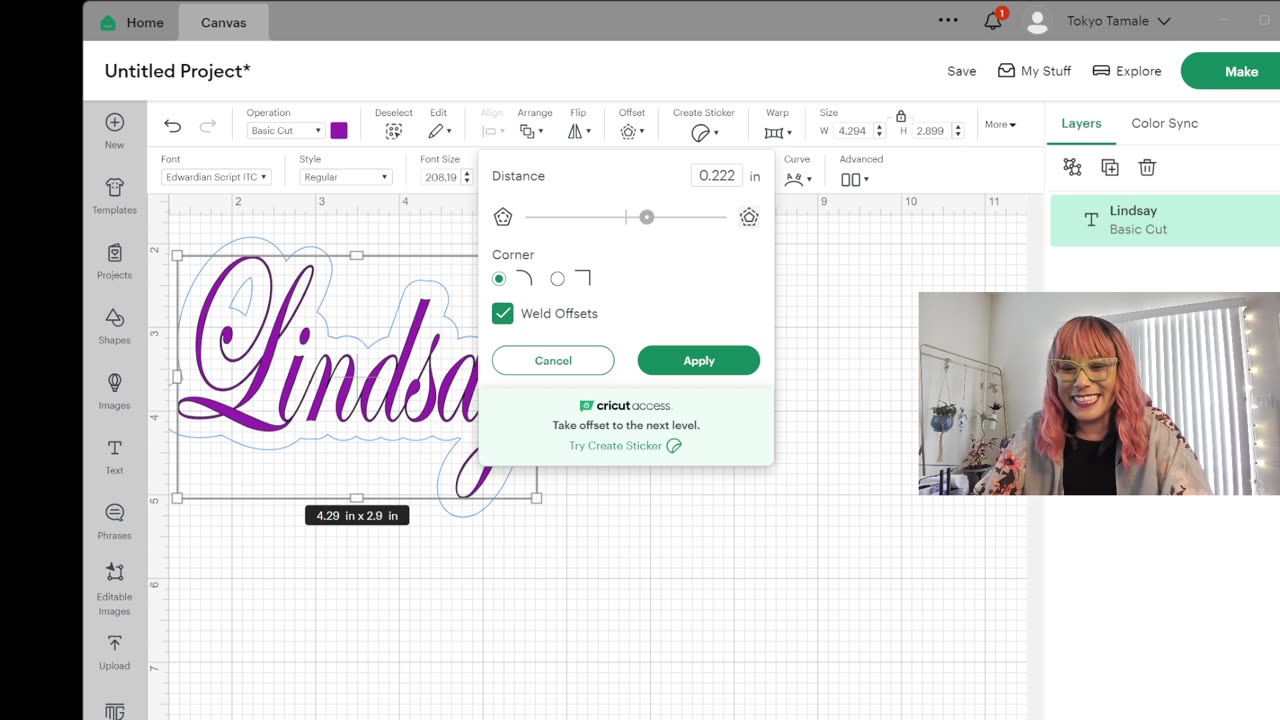The image size is (1280, 720).
Task: Click the project title Untitled Project
Action: (x=177, y=71)
